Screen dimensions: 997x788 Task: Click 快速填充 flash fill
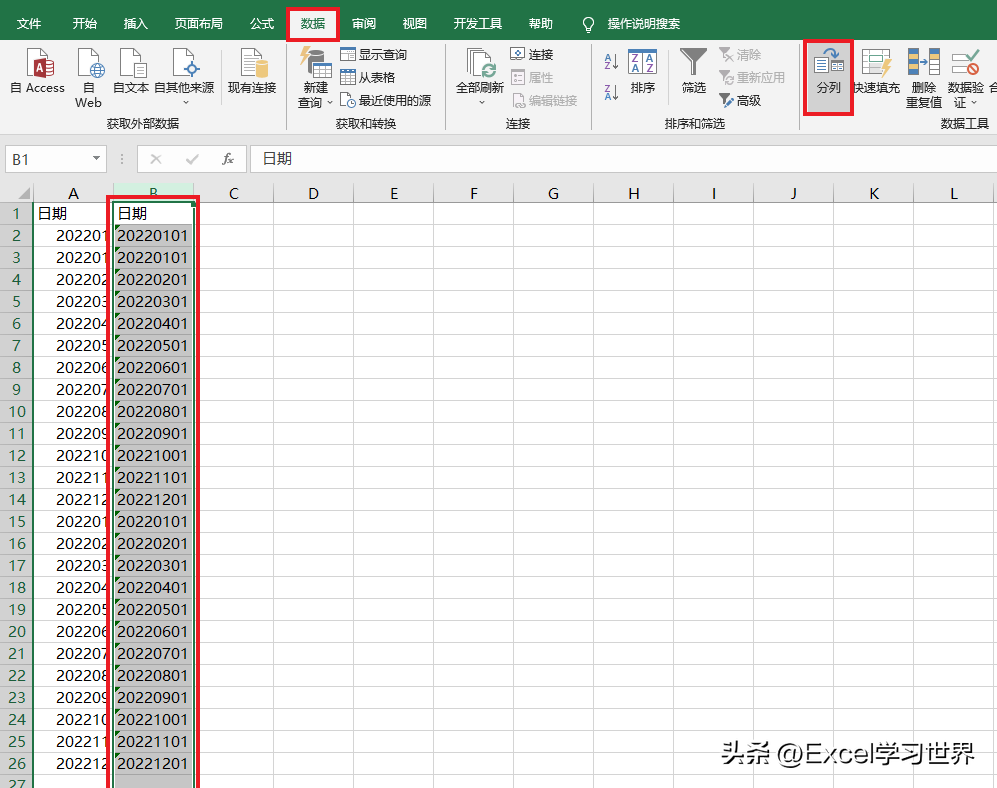point(876,71)
